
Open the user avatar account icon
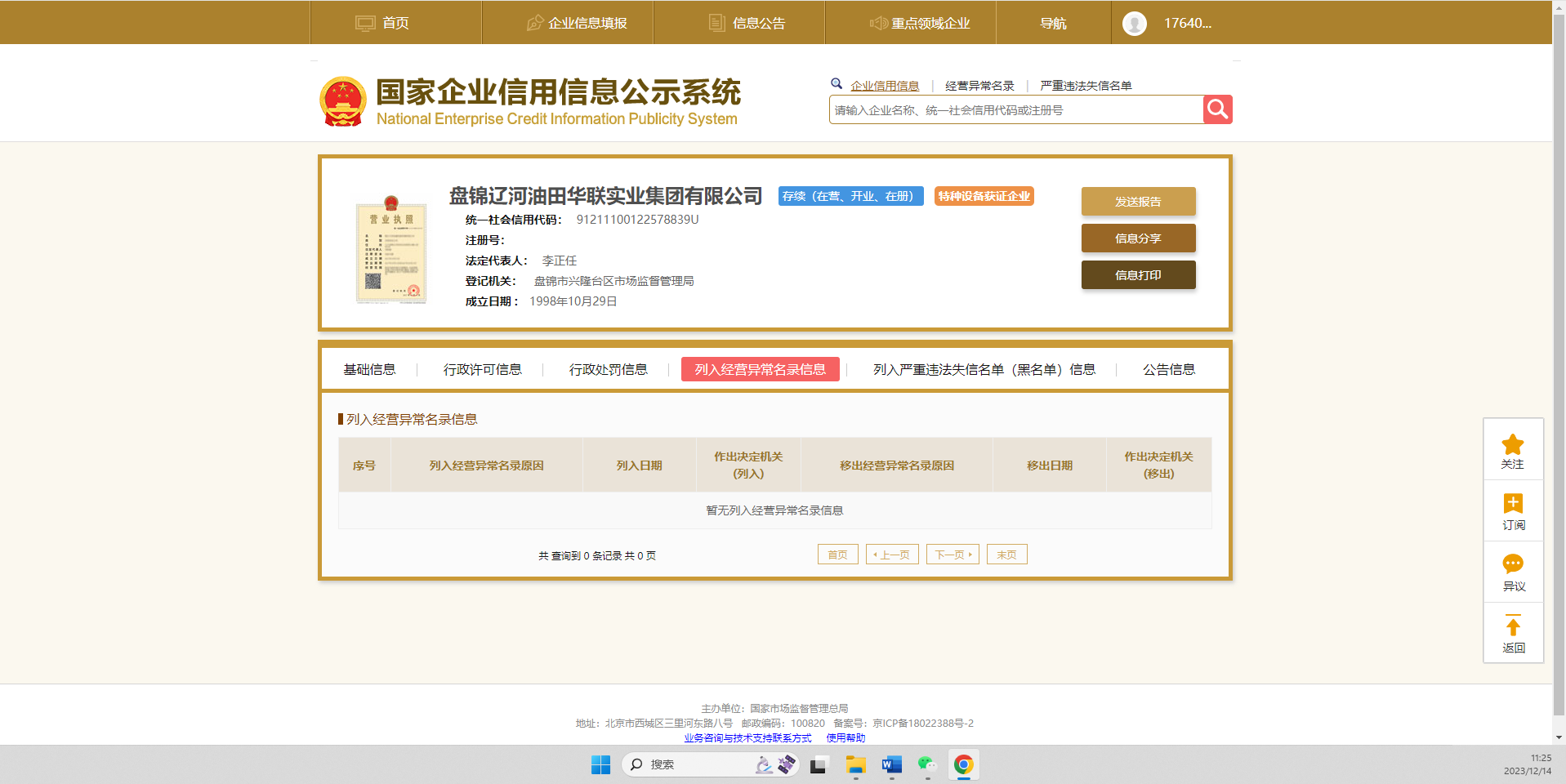[x=1134, y=24]
